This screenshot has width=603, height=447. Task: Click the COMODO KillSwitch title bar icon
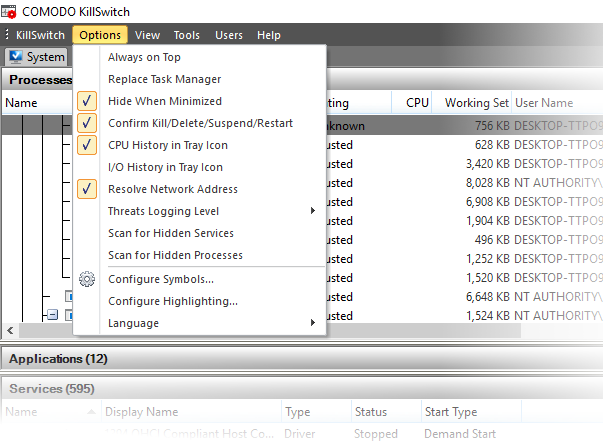pos(9,12)
